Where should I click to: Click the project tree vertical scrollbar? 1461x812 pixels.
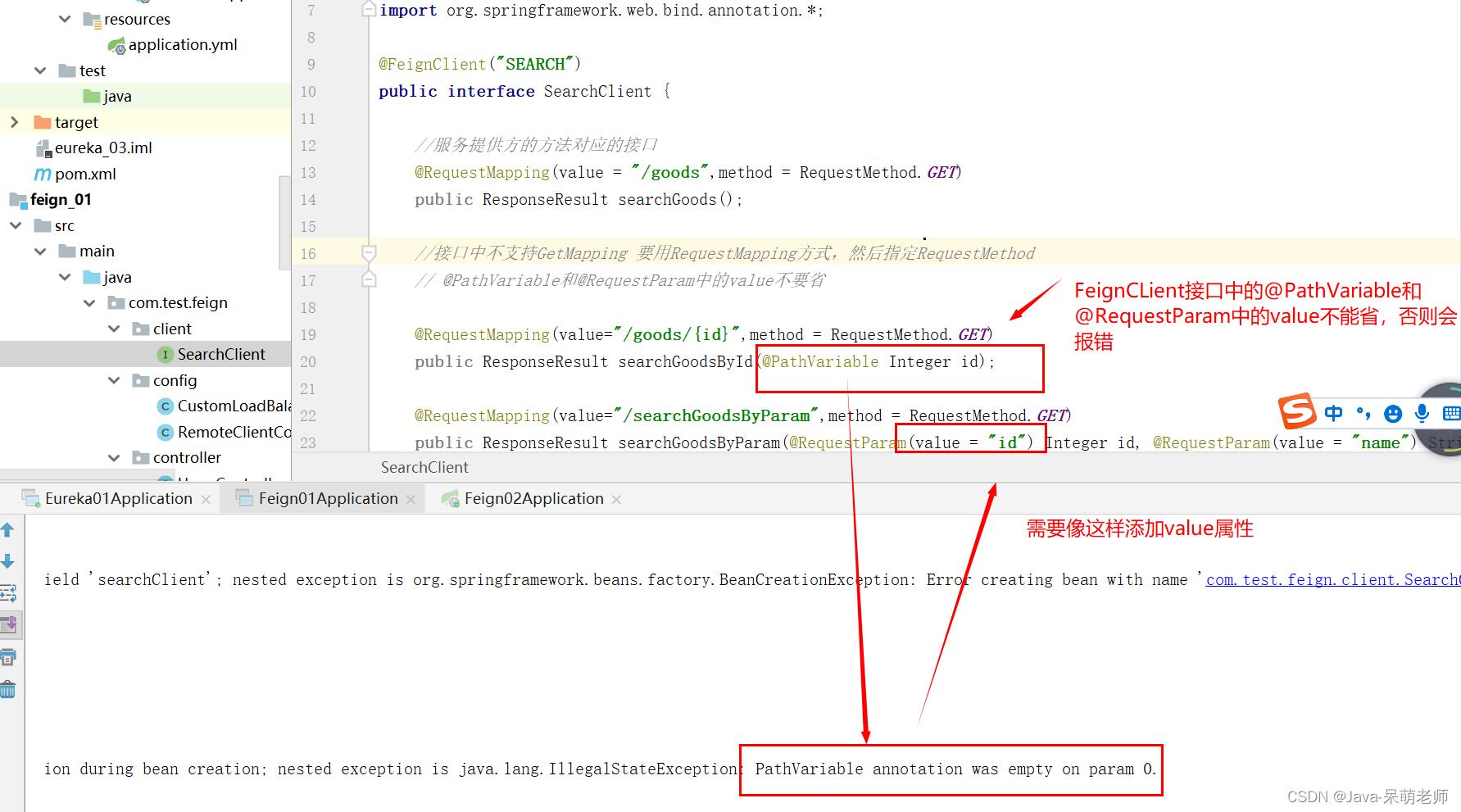click(285, 221)
